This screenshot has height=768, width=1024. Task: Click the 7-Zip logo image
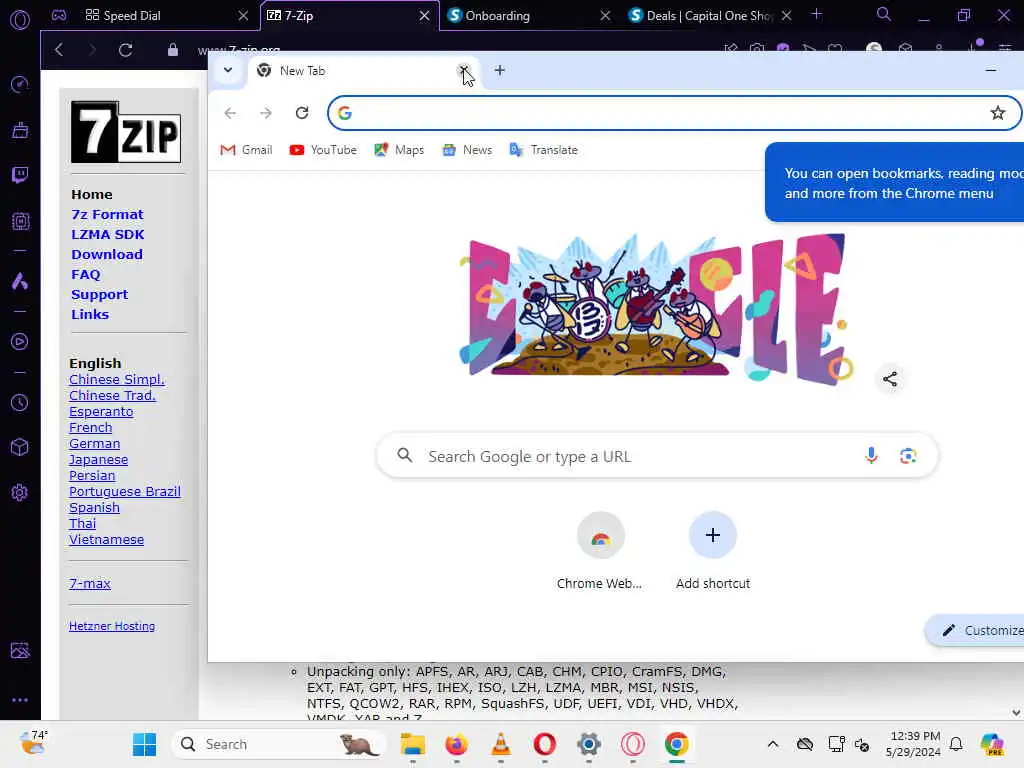click(125, 132)
